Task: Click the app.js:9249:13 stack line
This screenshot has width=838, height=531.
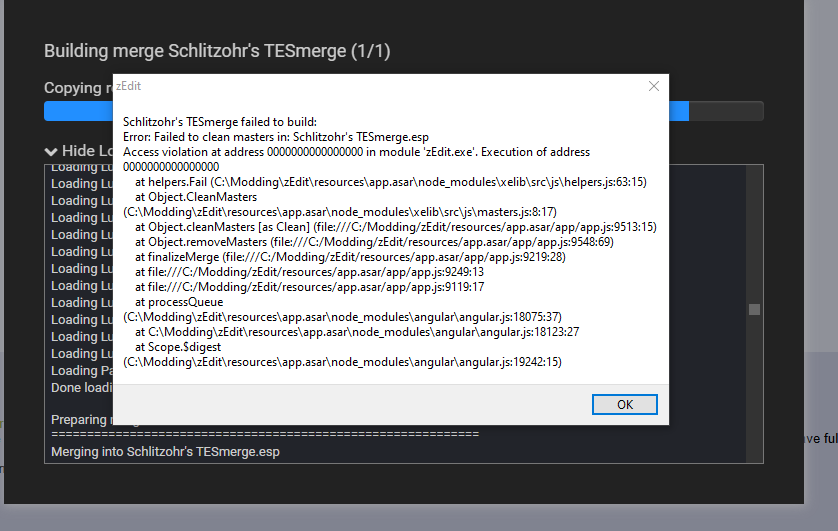Action: click(x=309, y=271)
